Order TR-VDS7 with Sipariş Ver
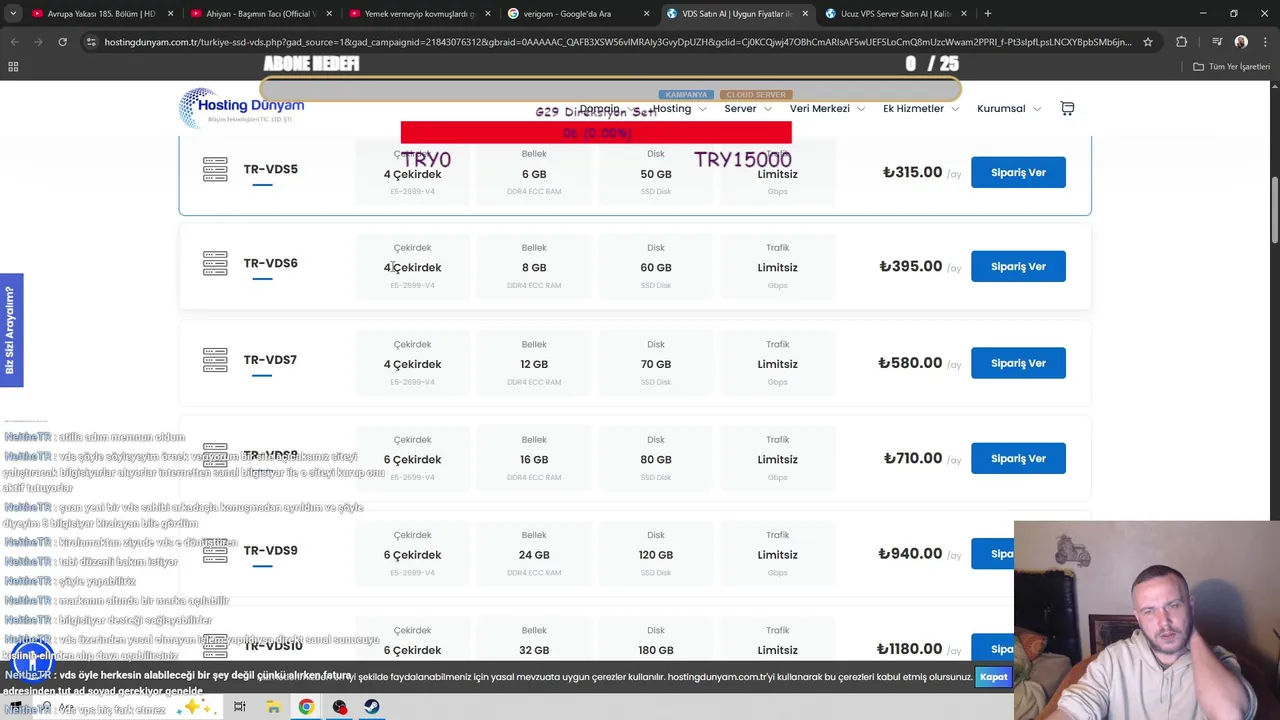The height and width of the screenshot is (720, 1280). tap(1018, 363)
